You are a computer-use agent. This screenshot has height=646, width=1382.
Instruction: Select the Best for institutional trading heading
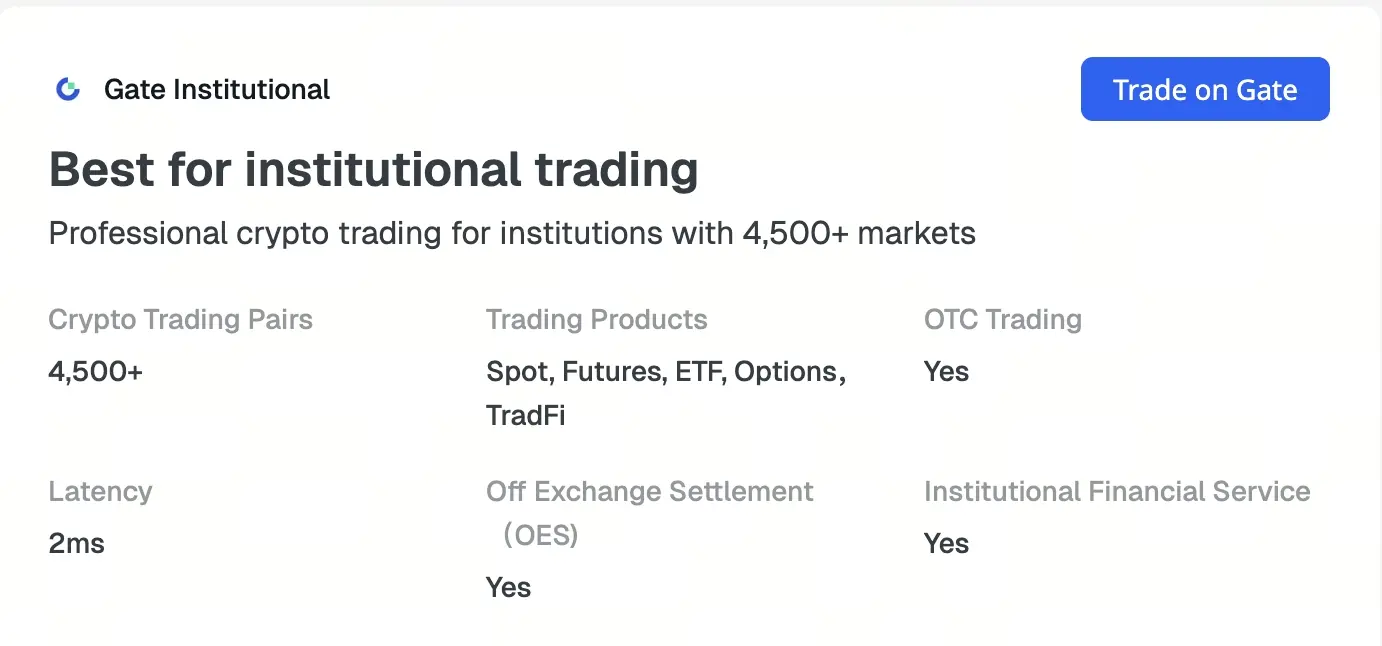point(373,170)
